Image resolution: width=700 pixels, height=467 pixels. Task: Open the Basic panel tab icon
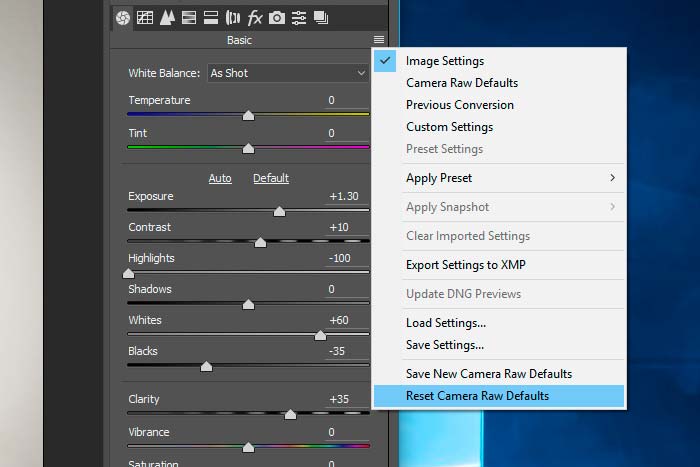[x=123, y=18]
